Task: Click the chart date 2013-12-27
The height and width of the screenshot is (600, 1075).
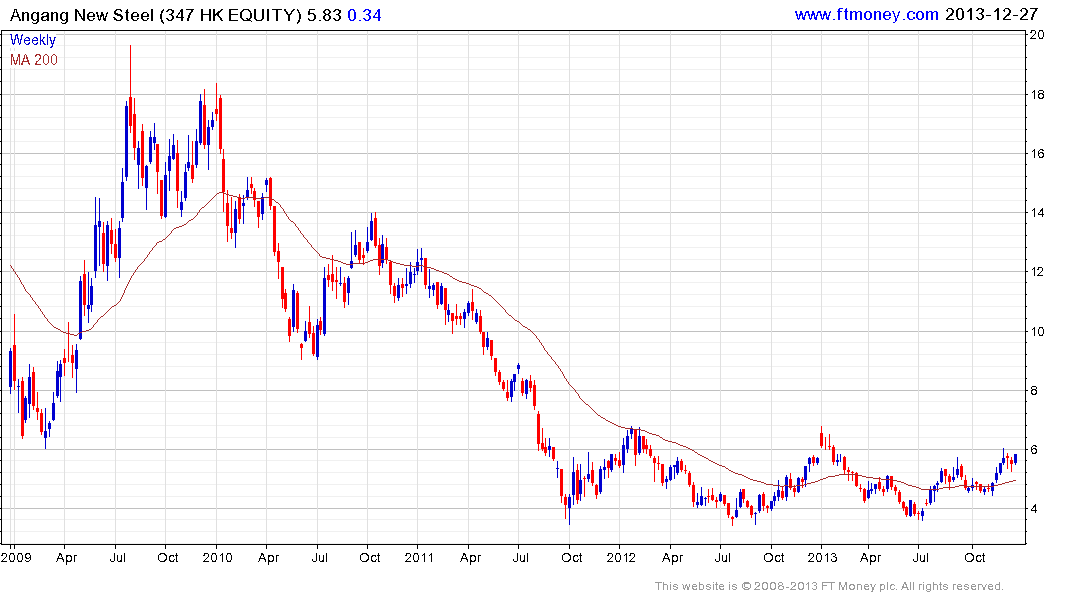Action: coord(991,14)
